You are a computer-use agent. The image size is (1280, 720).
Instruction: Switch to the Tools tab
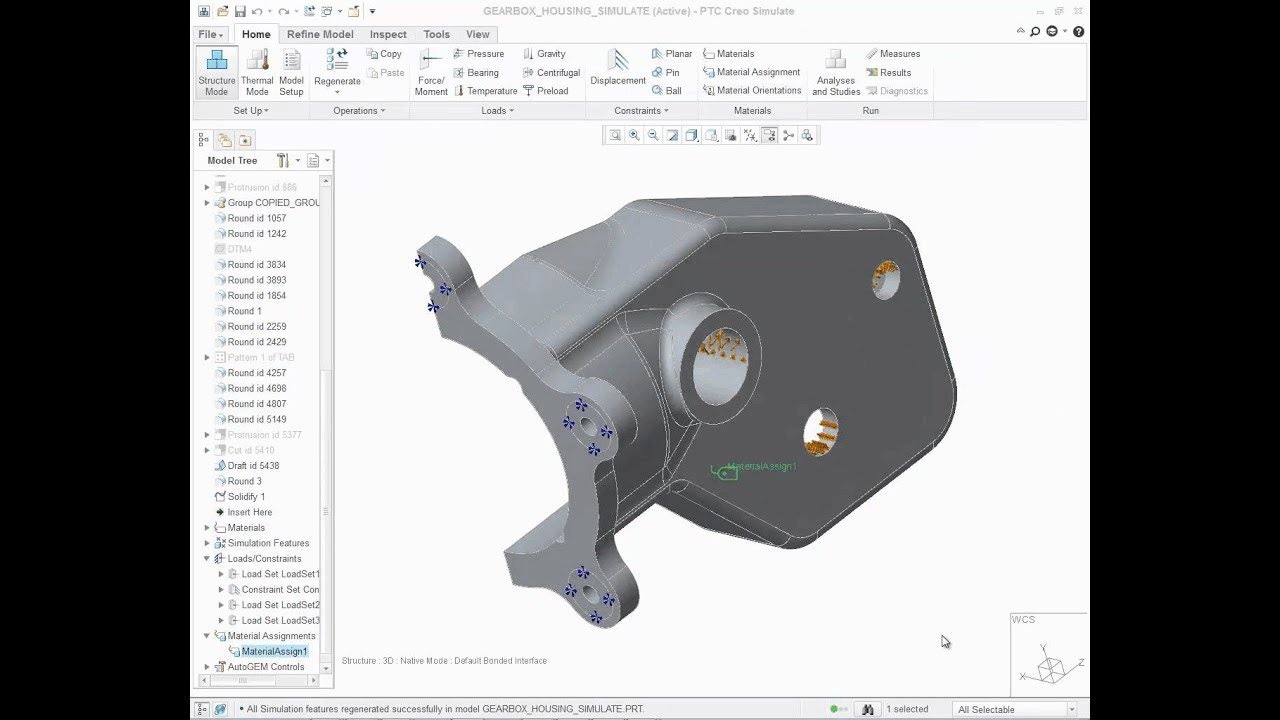[x=436, y=34]
